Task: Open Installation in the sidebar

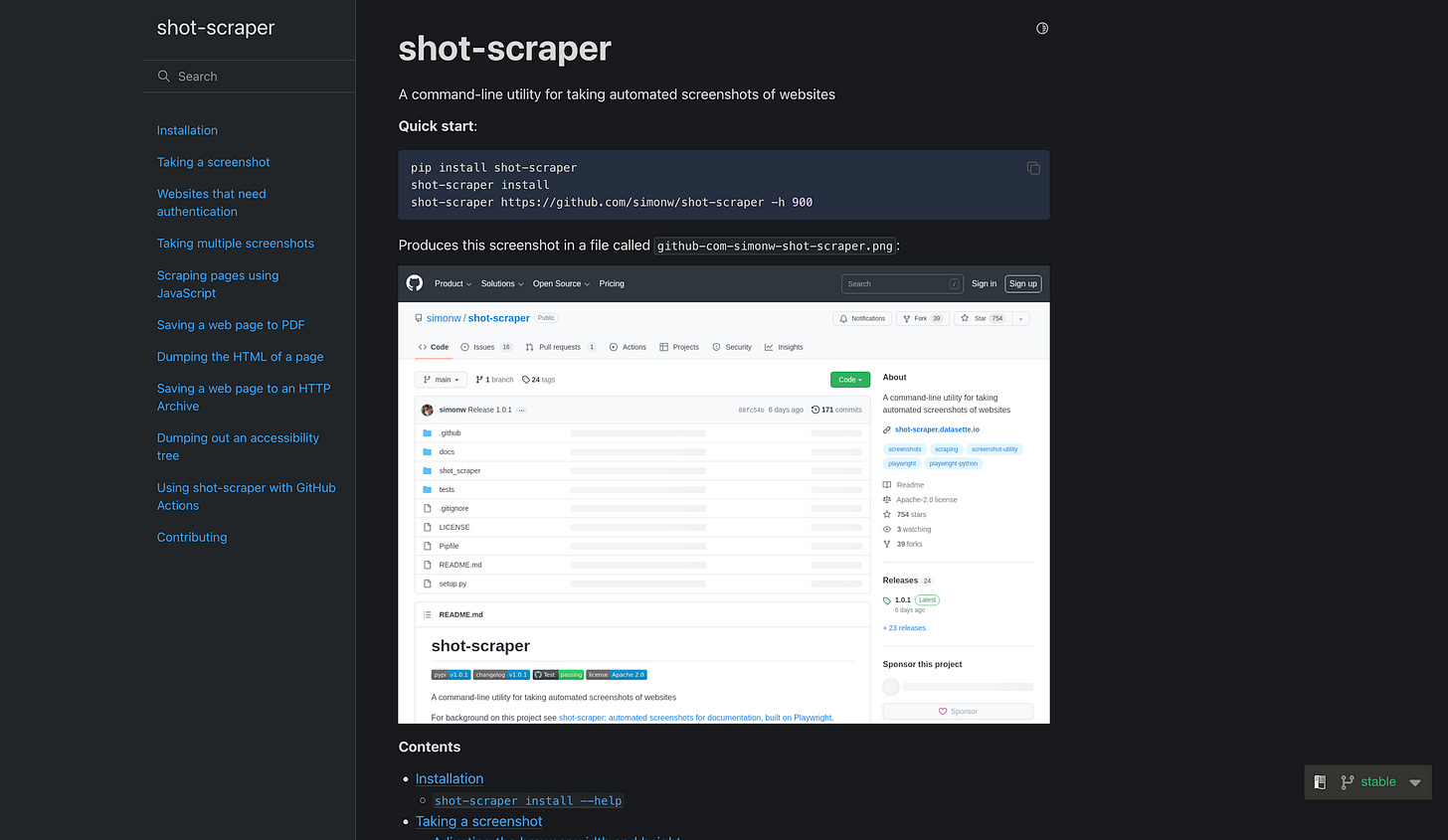Action: [x=187, y=130]
